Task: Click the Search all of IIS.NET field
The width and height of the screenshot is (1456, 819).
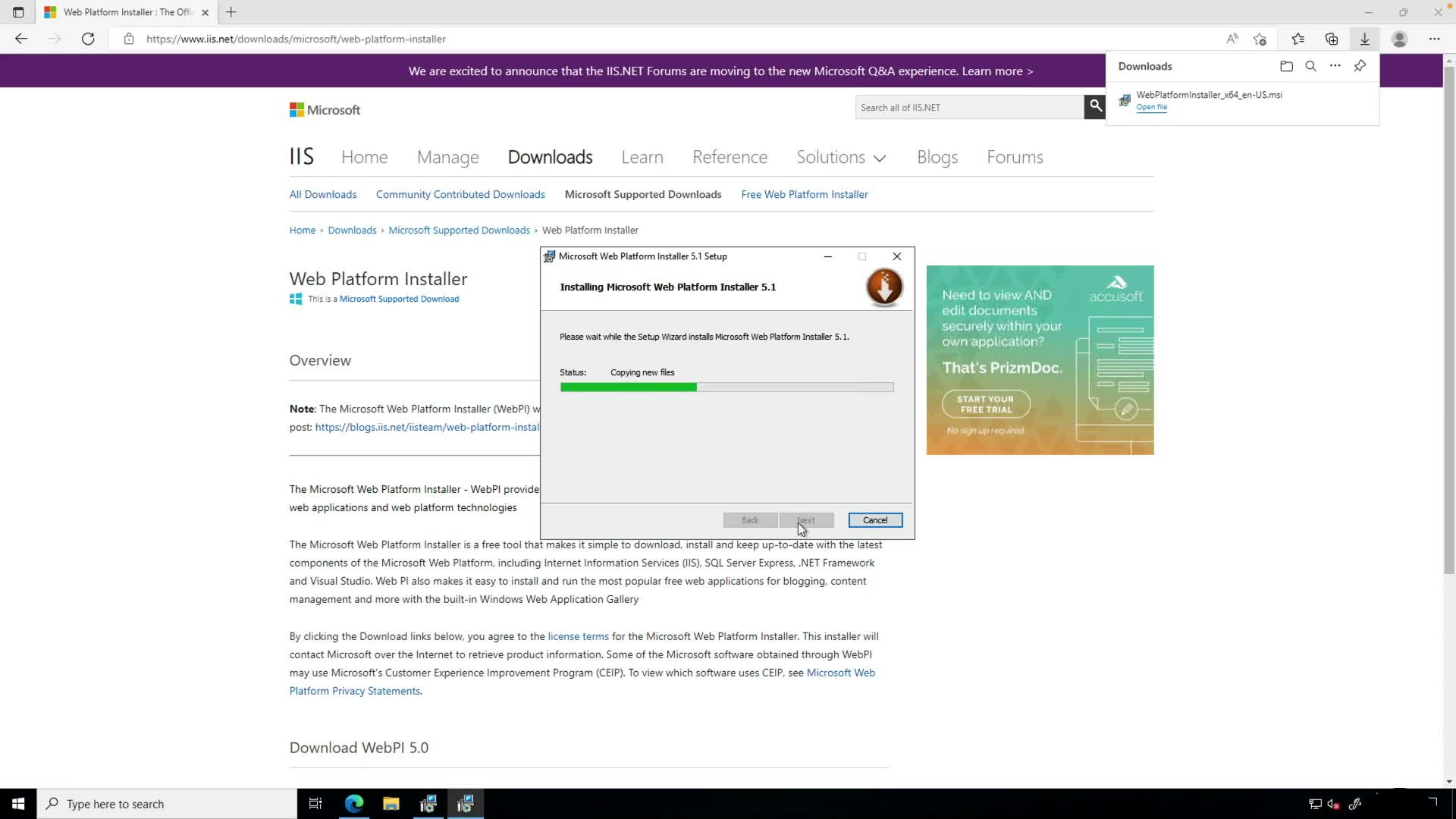Action: click(969, 107)
